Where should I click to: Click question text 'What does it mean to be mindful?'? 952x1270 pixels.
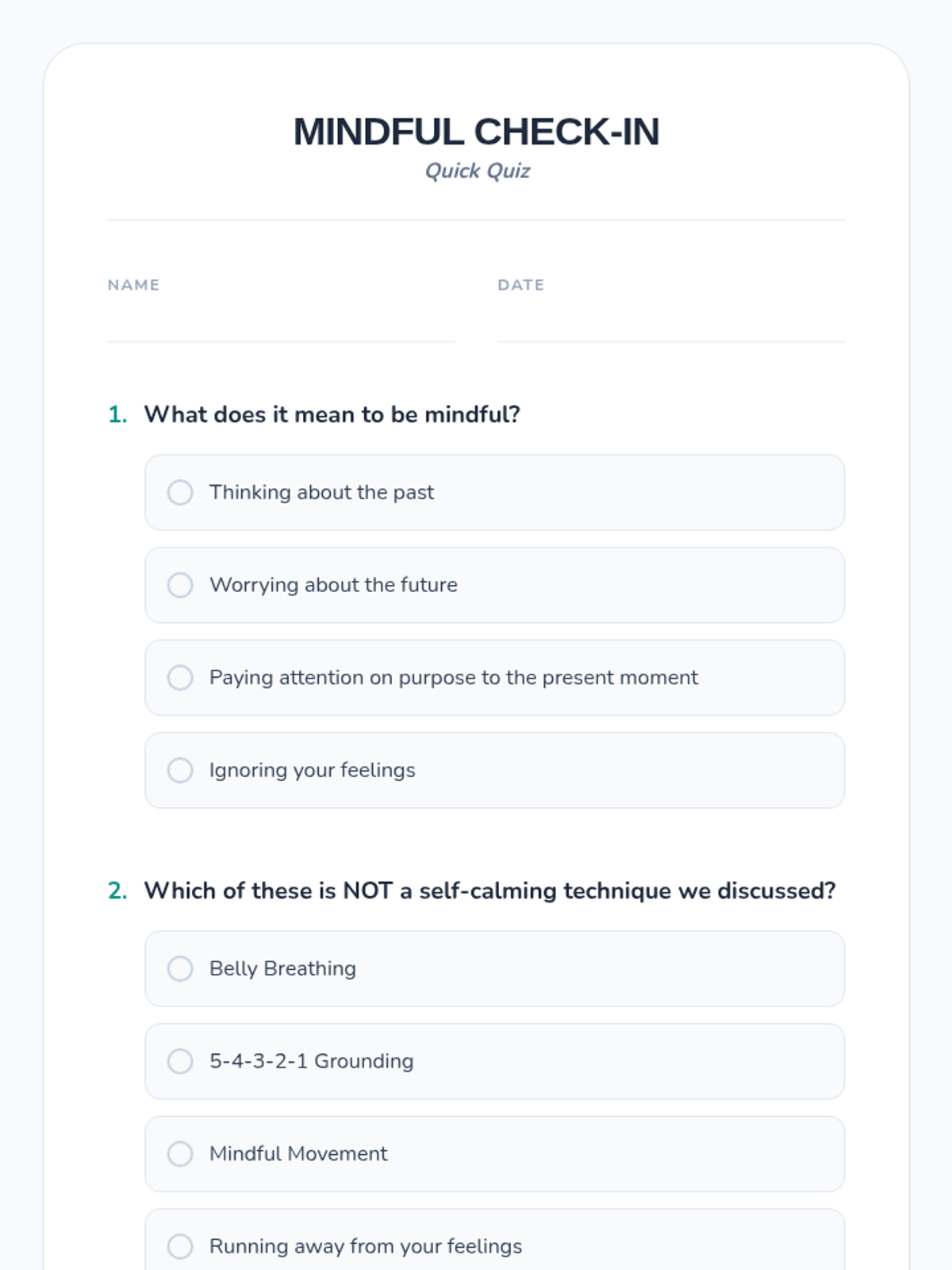pos(332,414)
